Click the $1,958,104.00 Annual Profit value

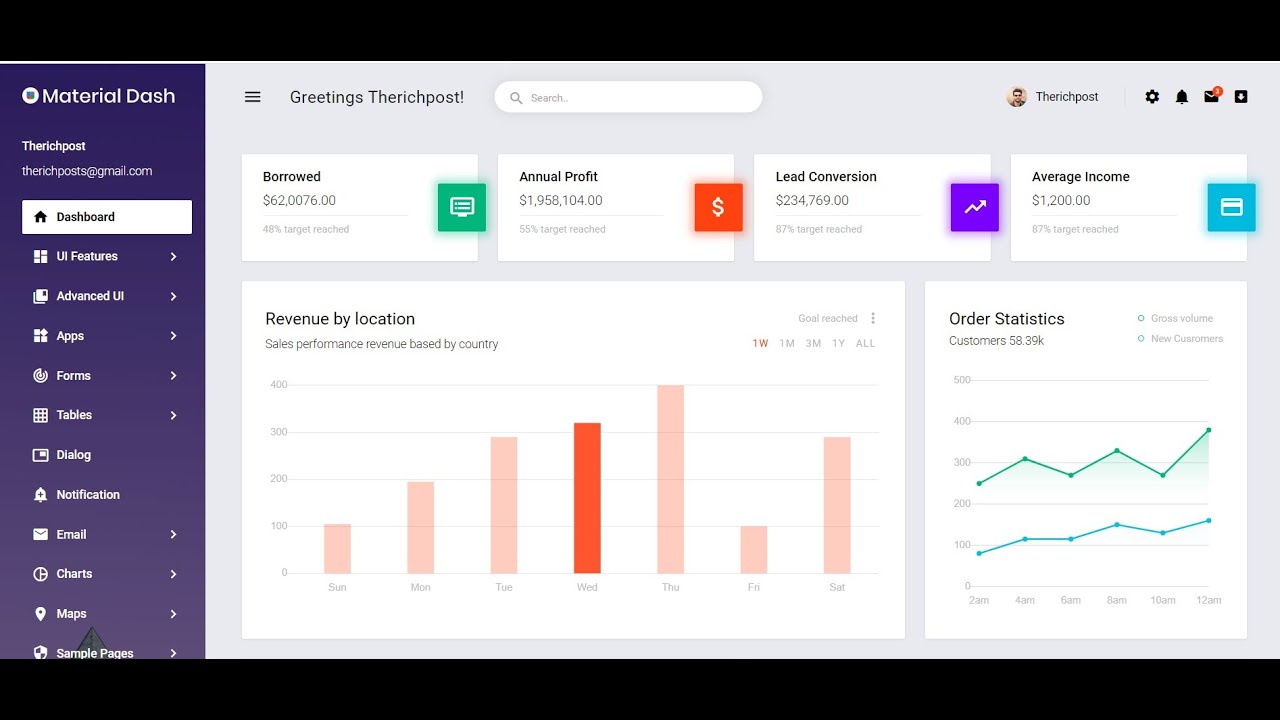pyautogui.click(x=561, y=200)
